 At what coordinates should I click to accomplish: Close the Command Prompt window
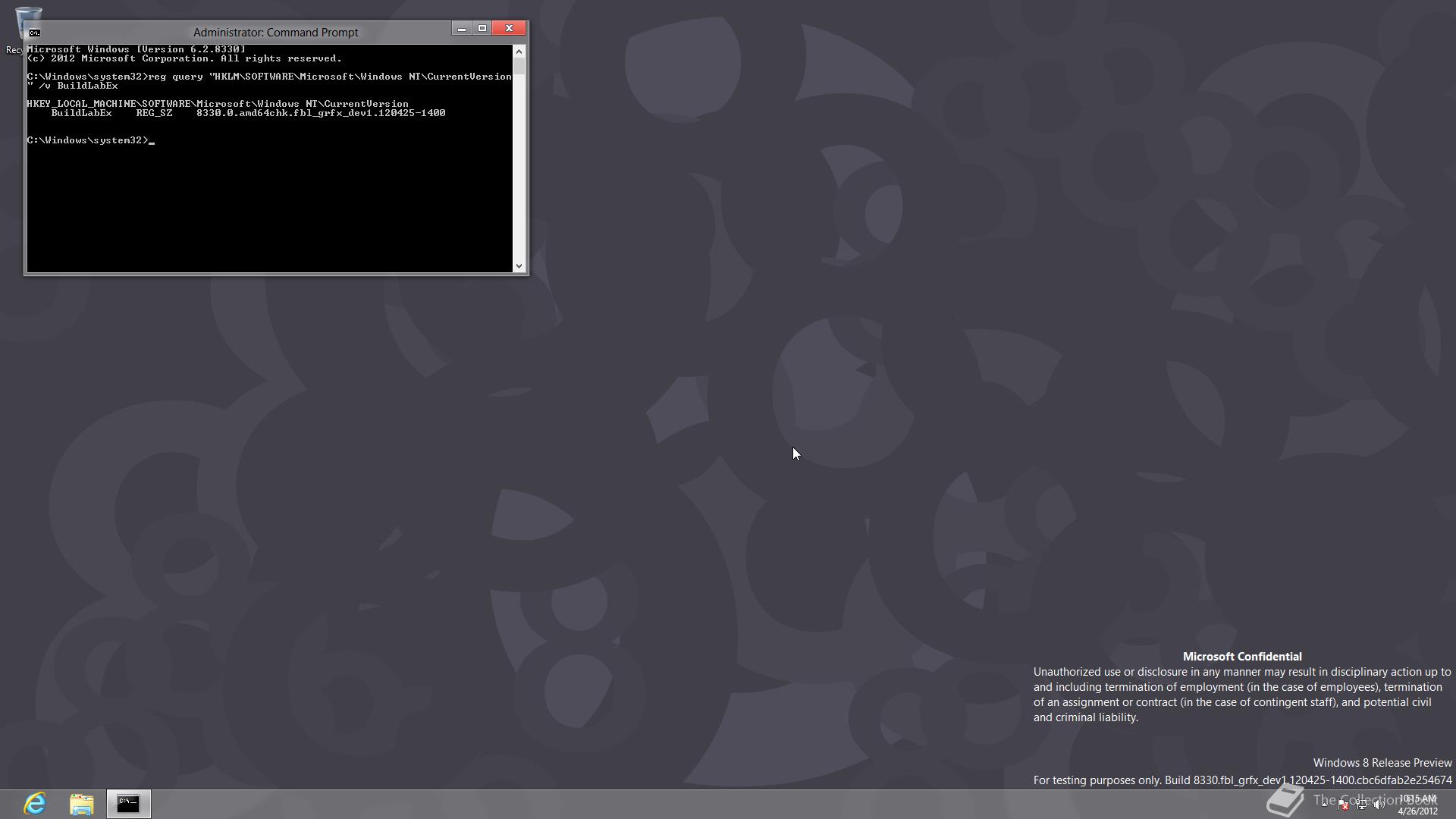click(509, 29)
